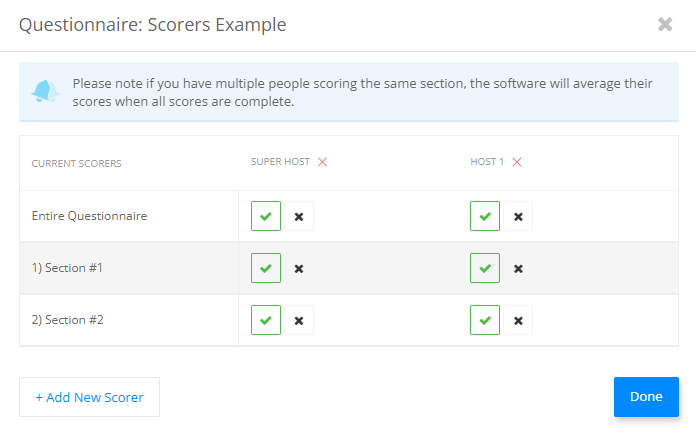Uncheck Section #1 for Host 1

[518, 268]
